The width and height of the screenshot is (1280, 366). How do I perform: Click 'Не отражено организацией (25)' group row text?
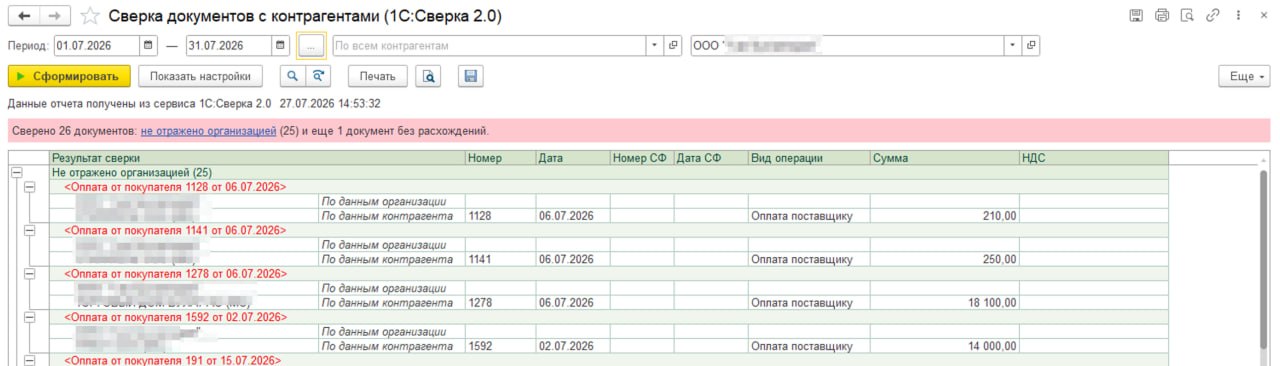132,173
